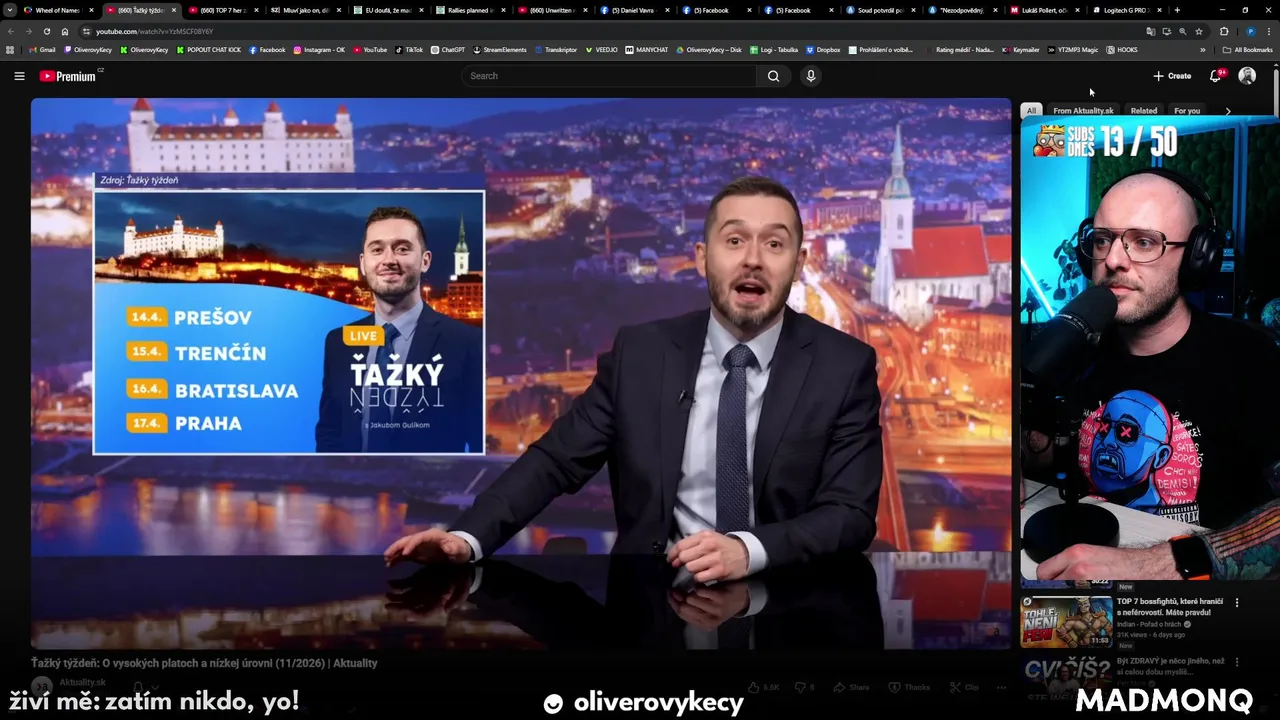
Task: Open the tab search dropdown arrow
Action: [x=10, y=10]
